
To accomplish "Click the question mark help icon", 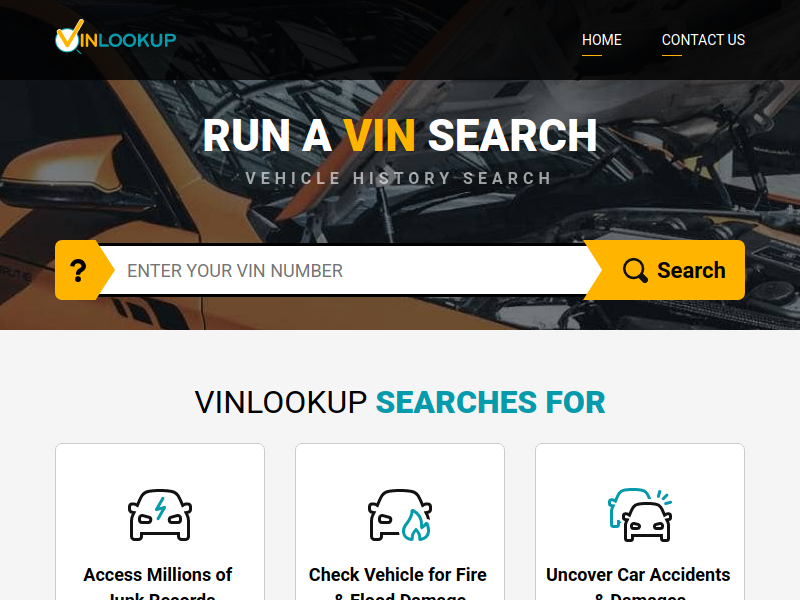I will 78,270.
